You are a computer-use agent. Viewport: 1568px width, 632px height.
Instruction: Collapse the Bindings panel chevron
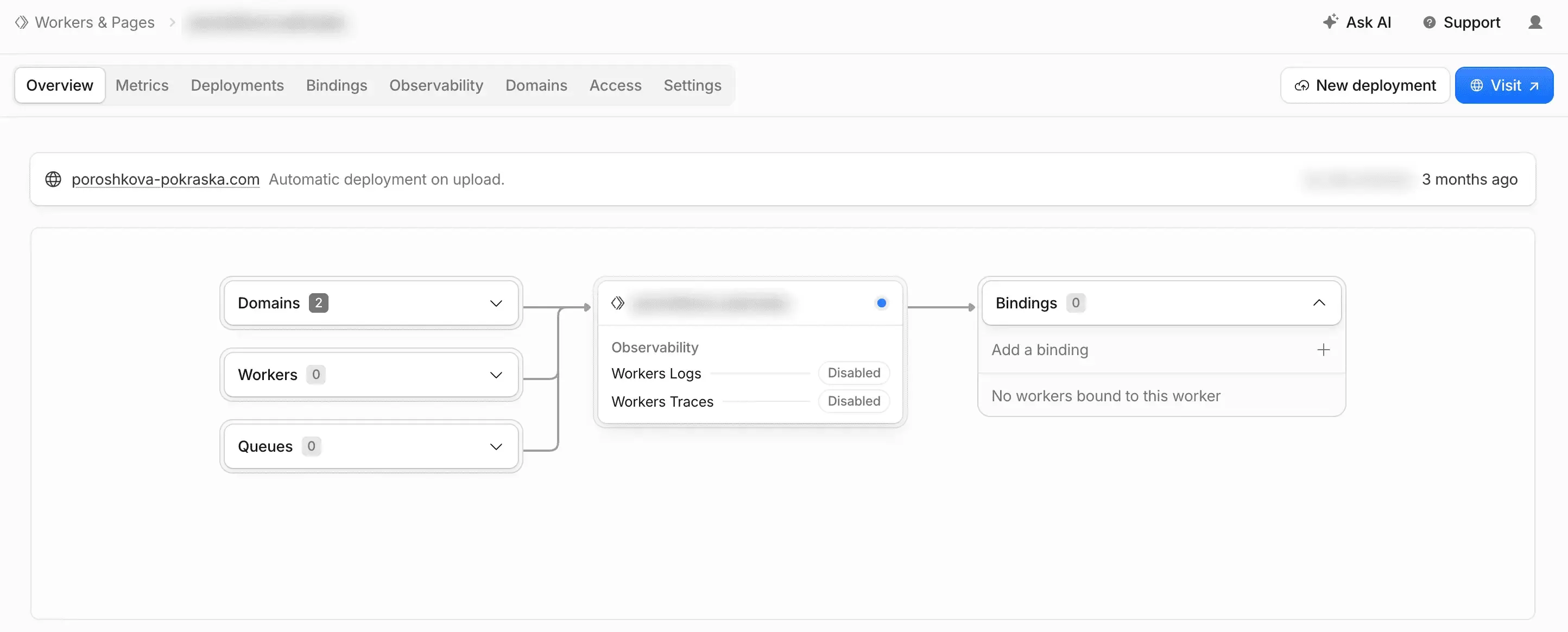coord(1319,302)
